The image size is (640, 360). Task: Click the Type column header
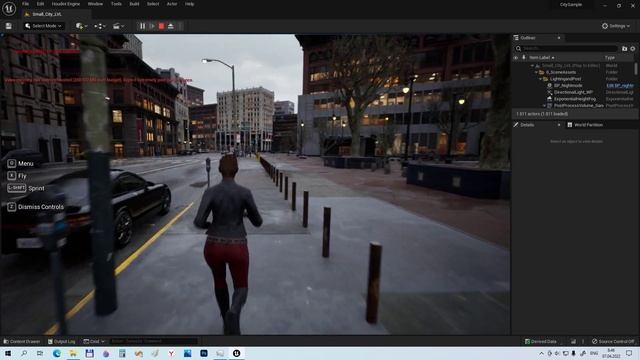(610, 58)
